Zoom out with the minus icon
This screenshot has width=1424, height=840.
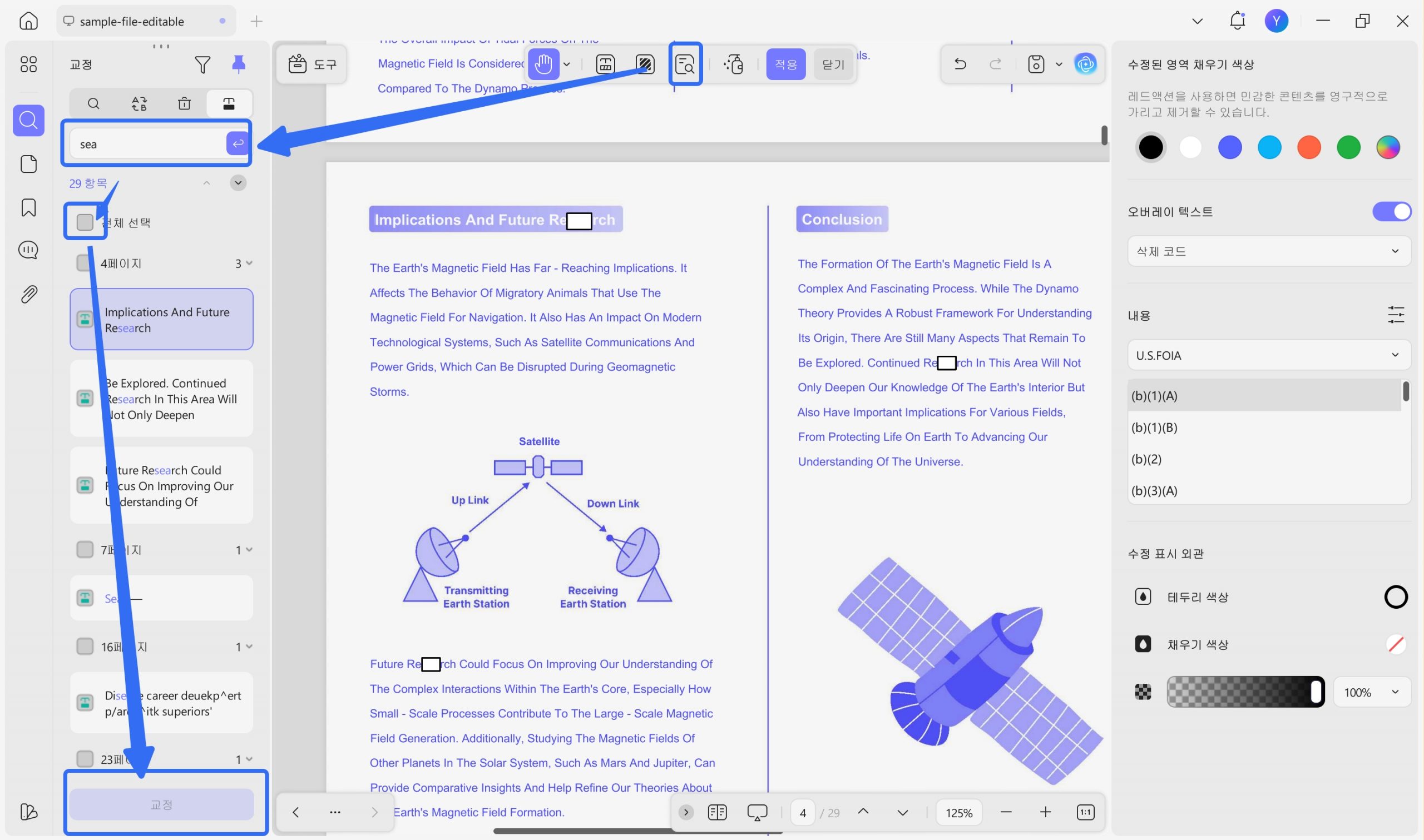click(1006, 812)
